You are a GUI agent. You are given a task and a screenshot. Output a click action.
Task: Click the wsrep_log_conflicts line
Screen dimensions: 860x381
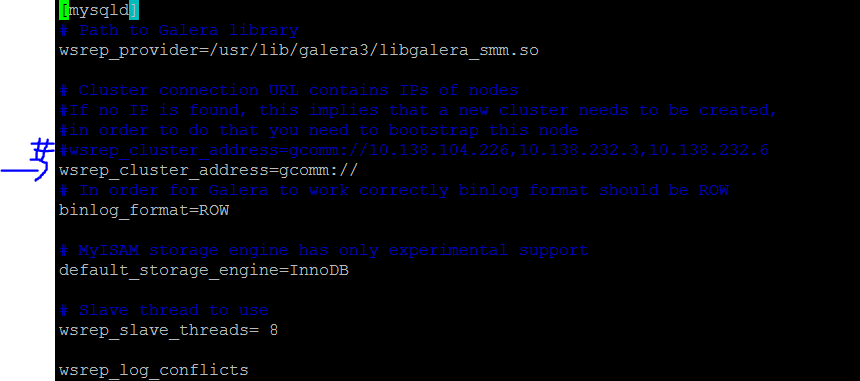pyautogui.click(x=154, y=371)
